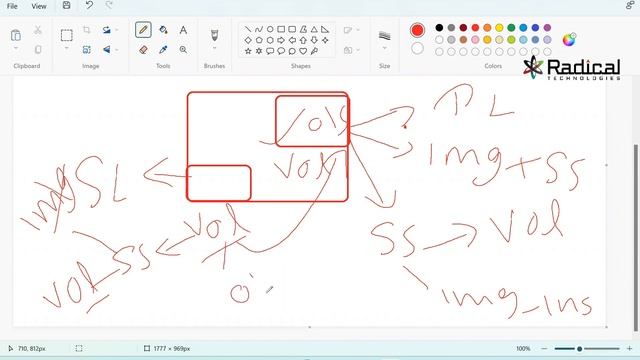Click the Flip icon
The image size is (640, 360).
[x=107, y=49]
